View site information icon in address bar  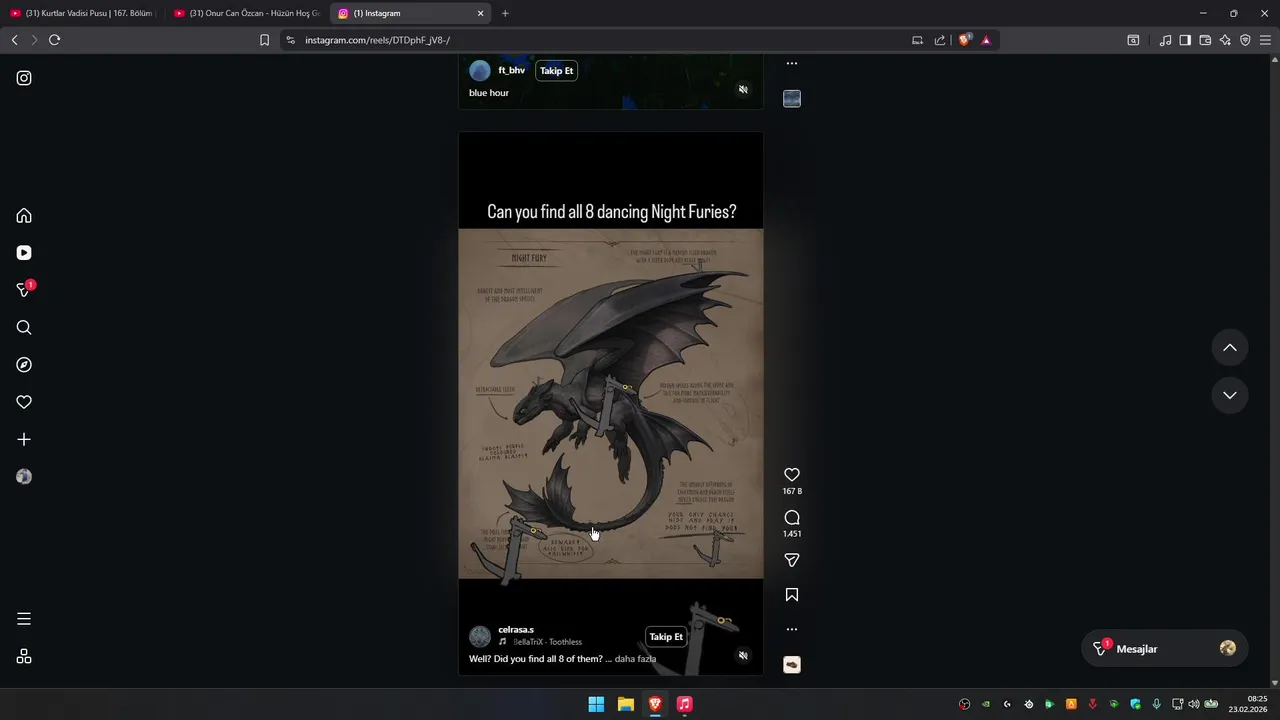point(290,40)
